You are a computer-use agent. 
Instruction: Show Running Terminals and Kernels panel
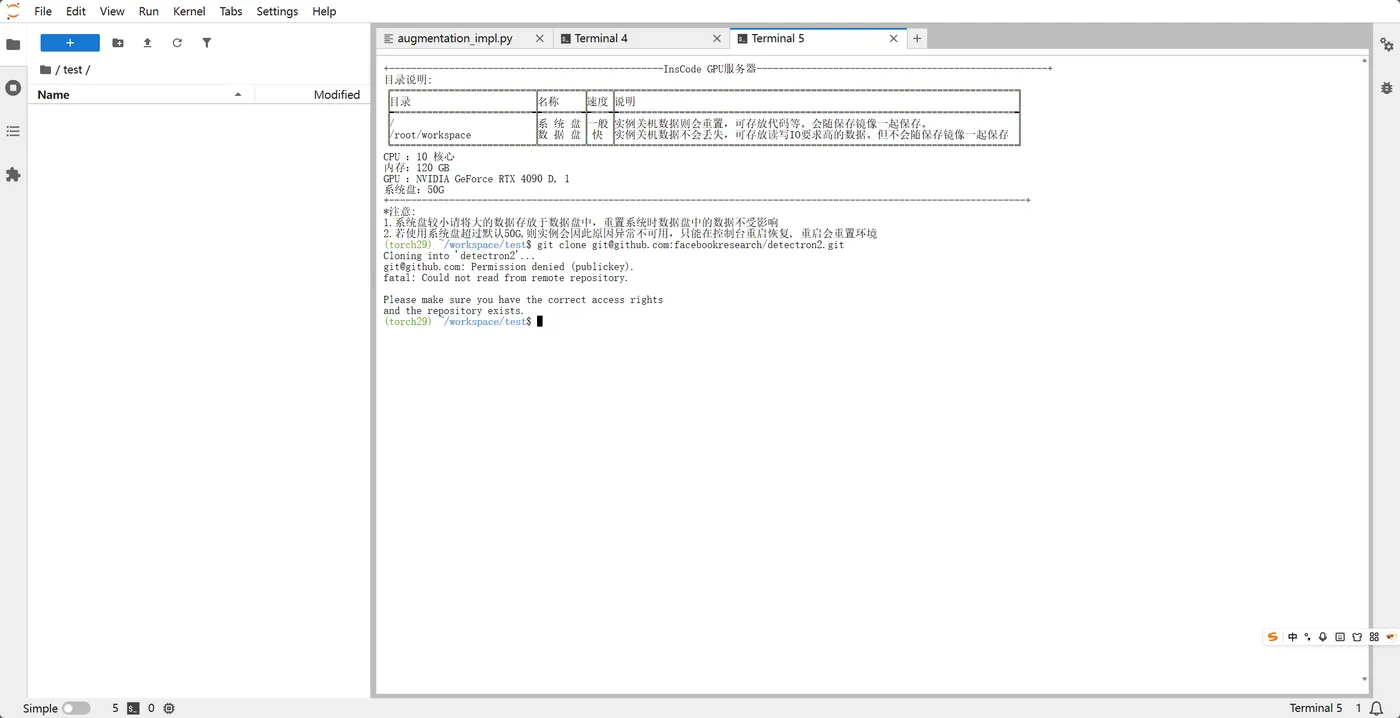click(13, 88)
